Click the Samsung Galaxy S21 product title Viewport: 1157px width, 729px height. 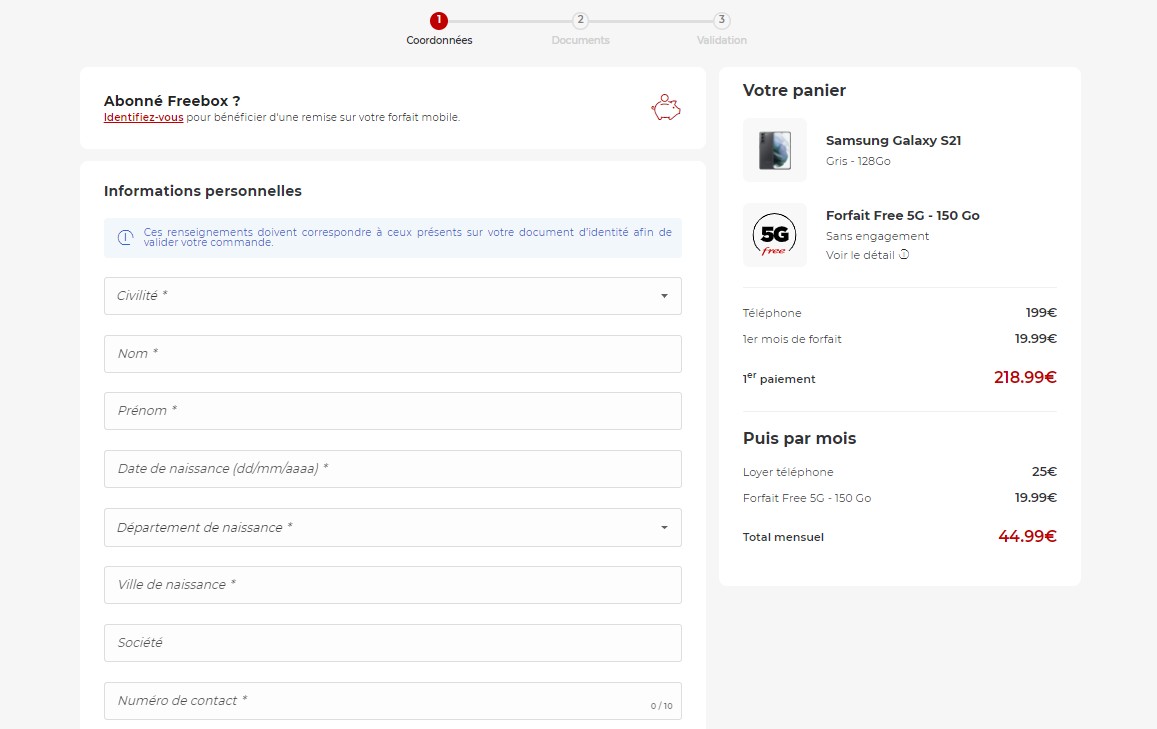point(893,141)
